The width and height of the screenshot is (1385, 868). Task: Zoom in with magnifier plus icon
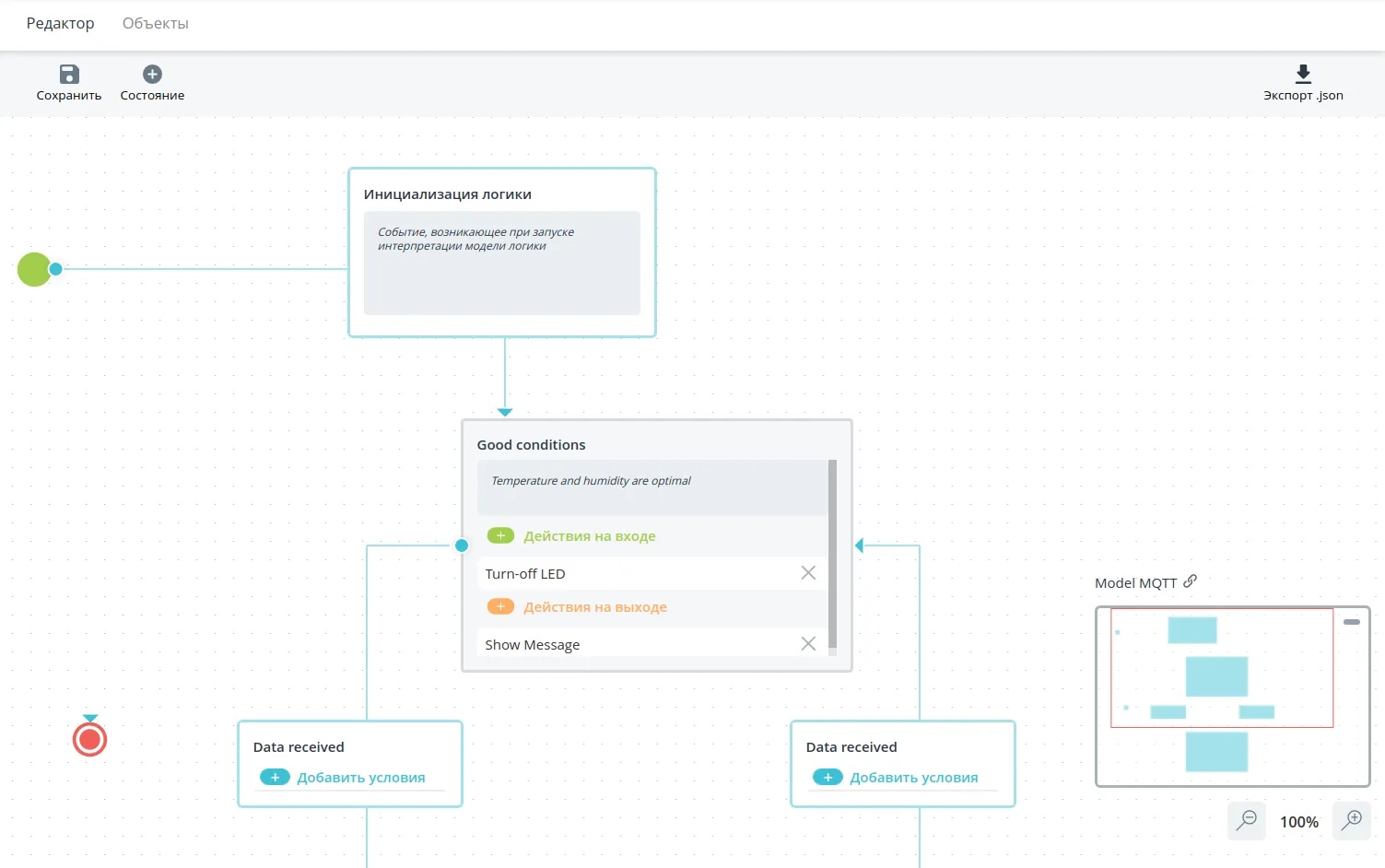[1352, 820]
